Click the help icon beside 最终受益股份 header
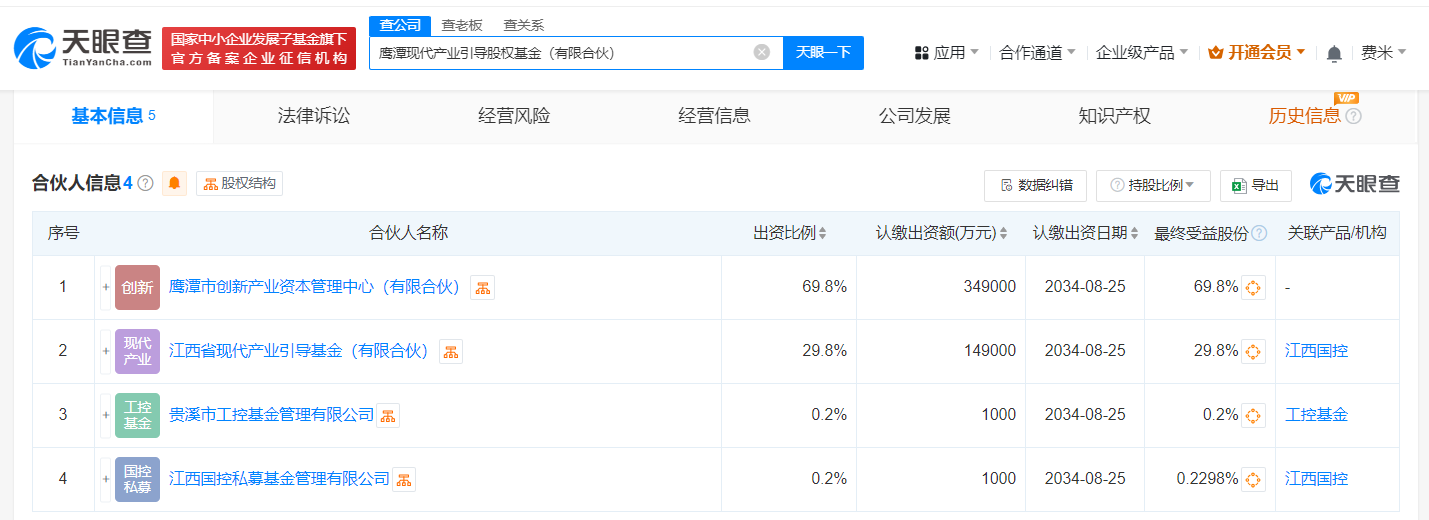The width and height of the screenshot is (1429, 520). (1260, 233)
